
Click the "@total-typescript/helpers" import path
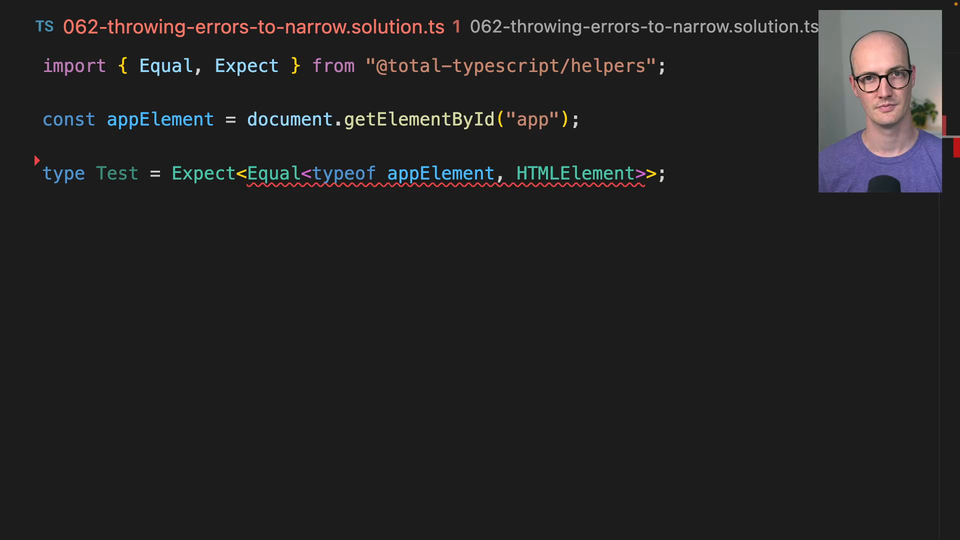pos(510,66)
